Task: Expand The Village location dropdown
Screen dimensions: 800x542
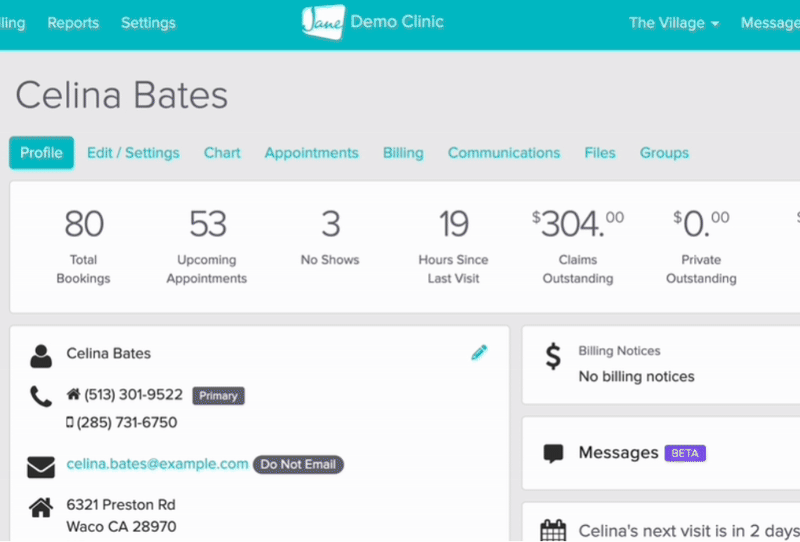Action: click(x=674, y=23)
